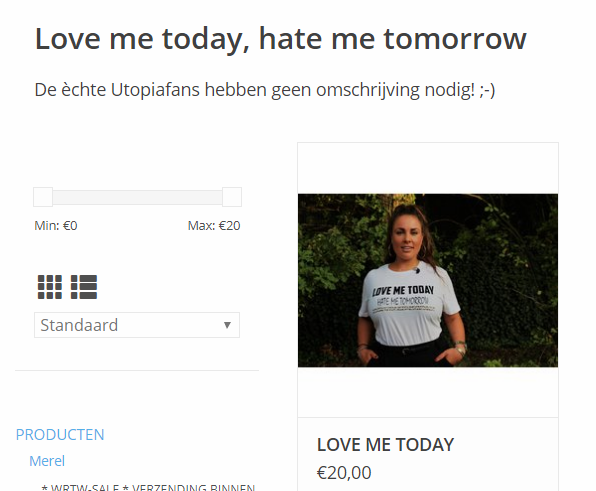Open the Love Me Today product photo

428,280
